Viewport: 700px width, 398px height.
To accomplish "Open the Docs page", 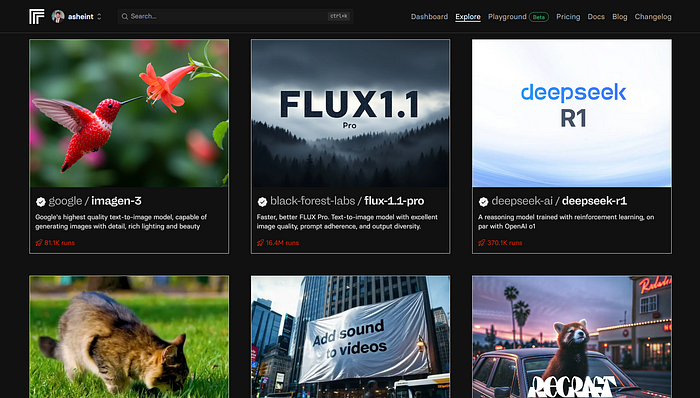I will [x=596, y=17].
